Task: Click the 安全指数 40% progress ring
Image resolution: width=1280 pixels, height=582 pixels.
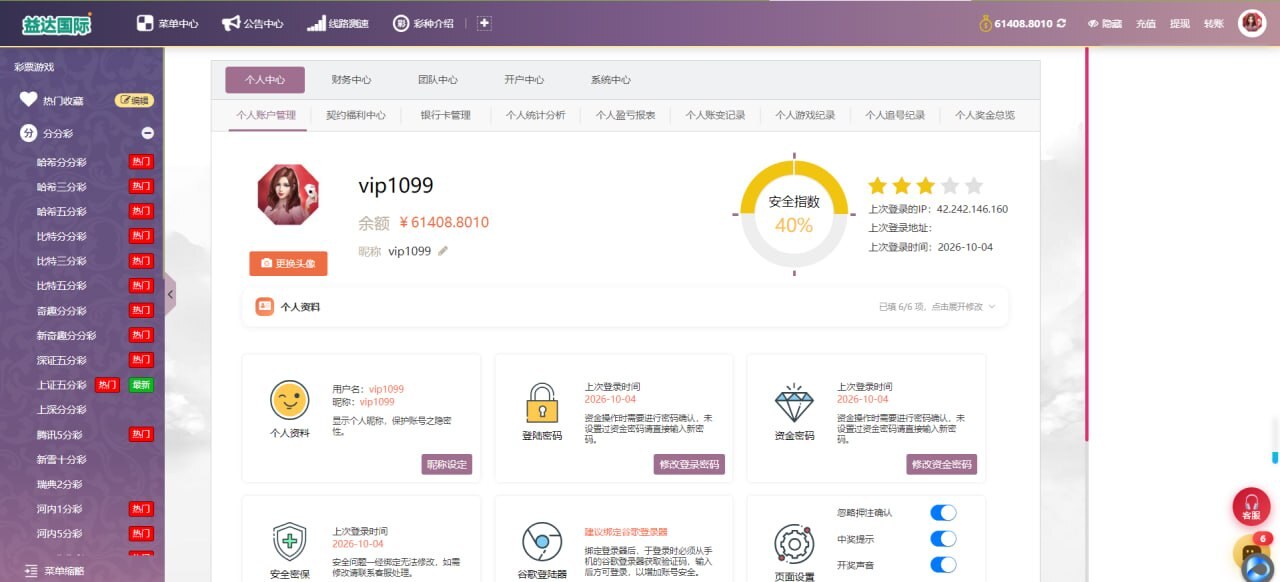Action: pos(794,214)
